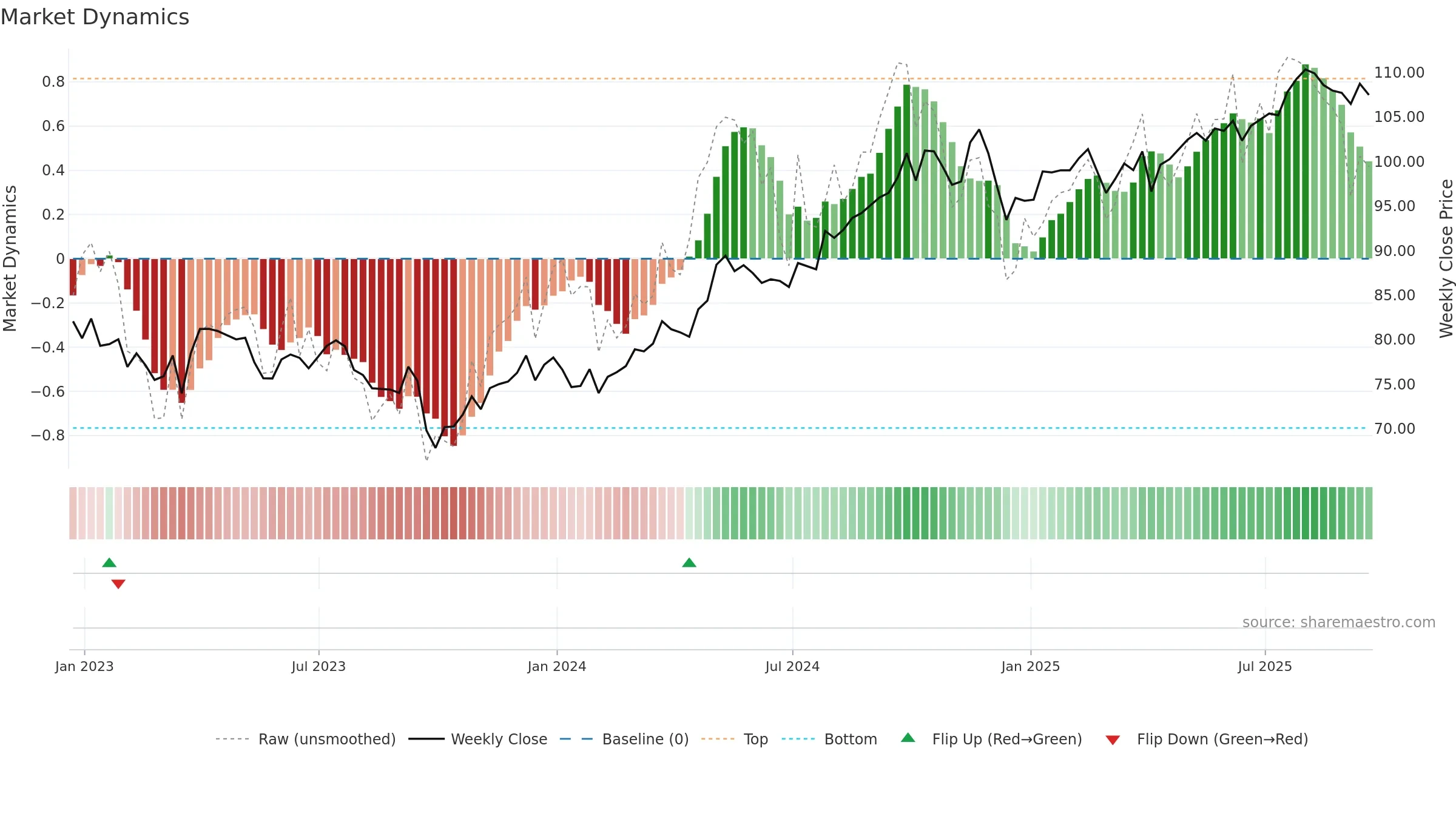
Task: Click the green Flip Up legend triangle icon
Action: pos(908,738)
